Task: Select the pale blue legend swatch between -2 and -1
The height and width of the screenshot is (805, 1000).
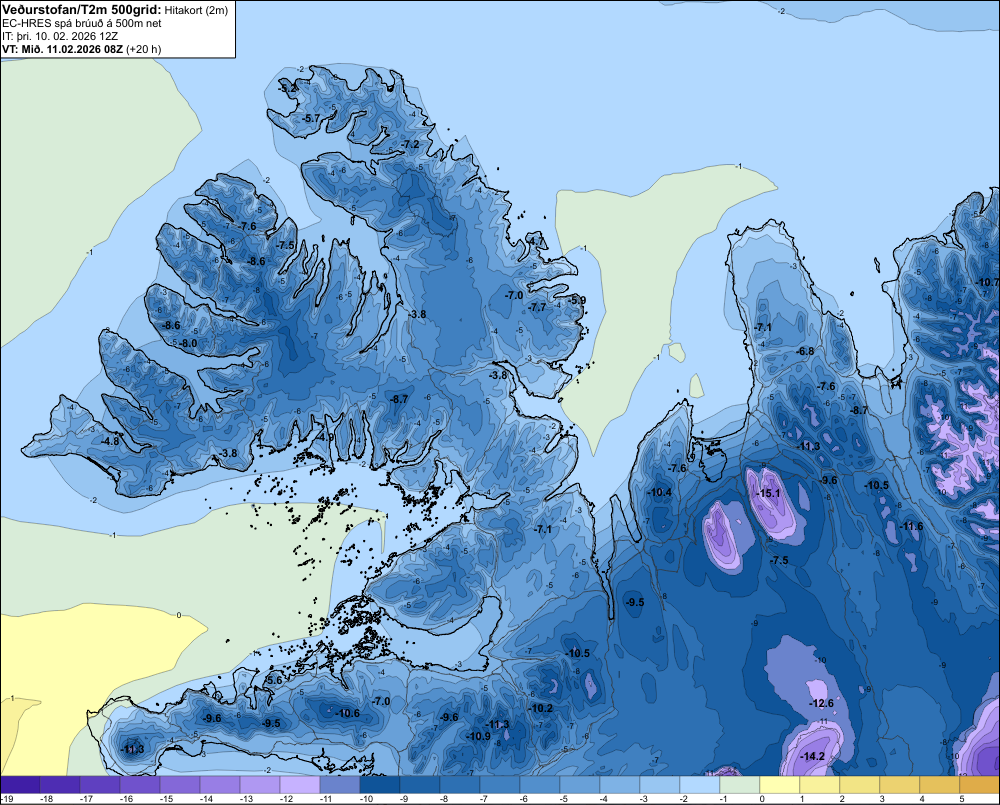Action: (x=700, y=785)
